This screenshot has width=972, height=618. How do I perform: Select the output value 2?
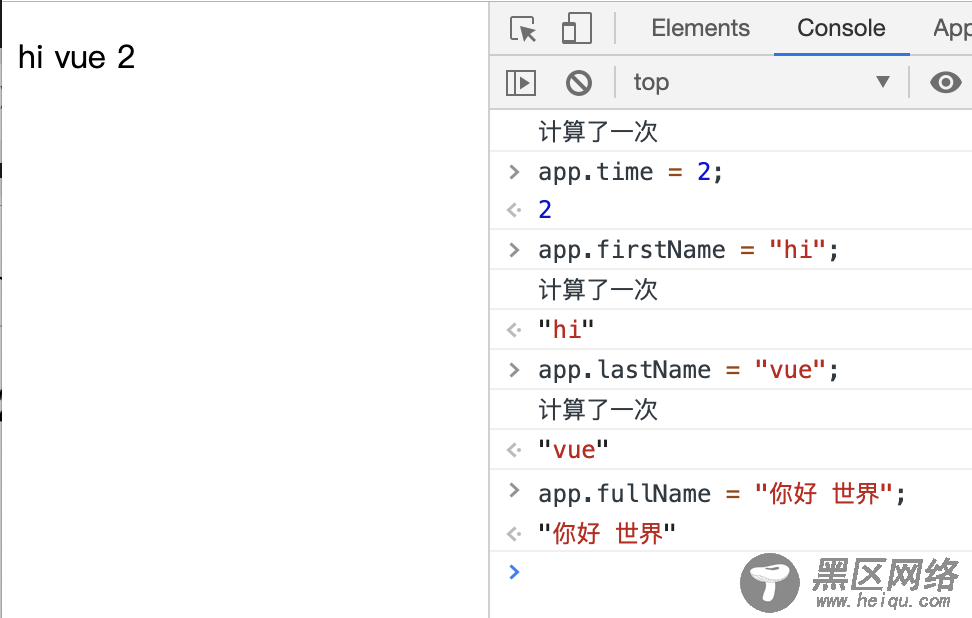click(x=545, y=210)
